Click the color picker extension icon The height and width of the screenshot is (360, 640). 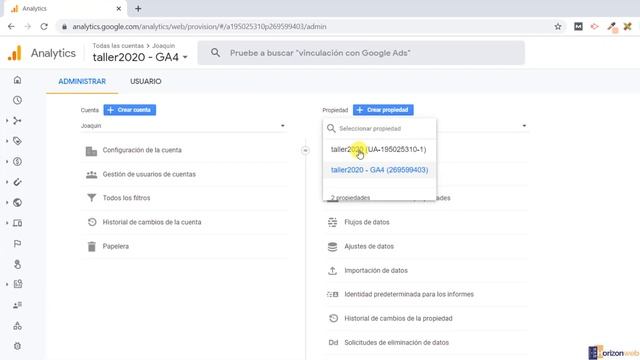tap(611, 27)
